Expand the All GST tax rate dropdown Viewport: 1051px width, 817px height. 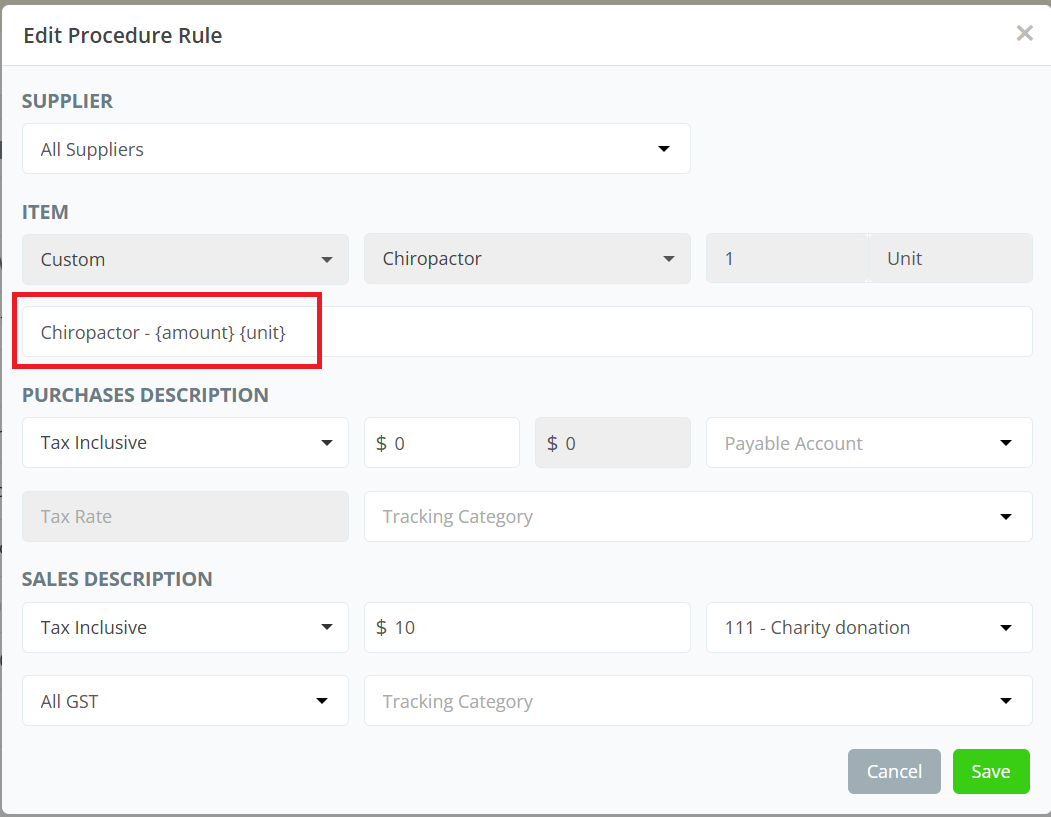tap(185, 701)
